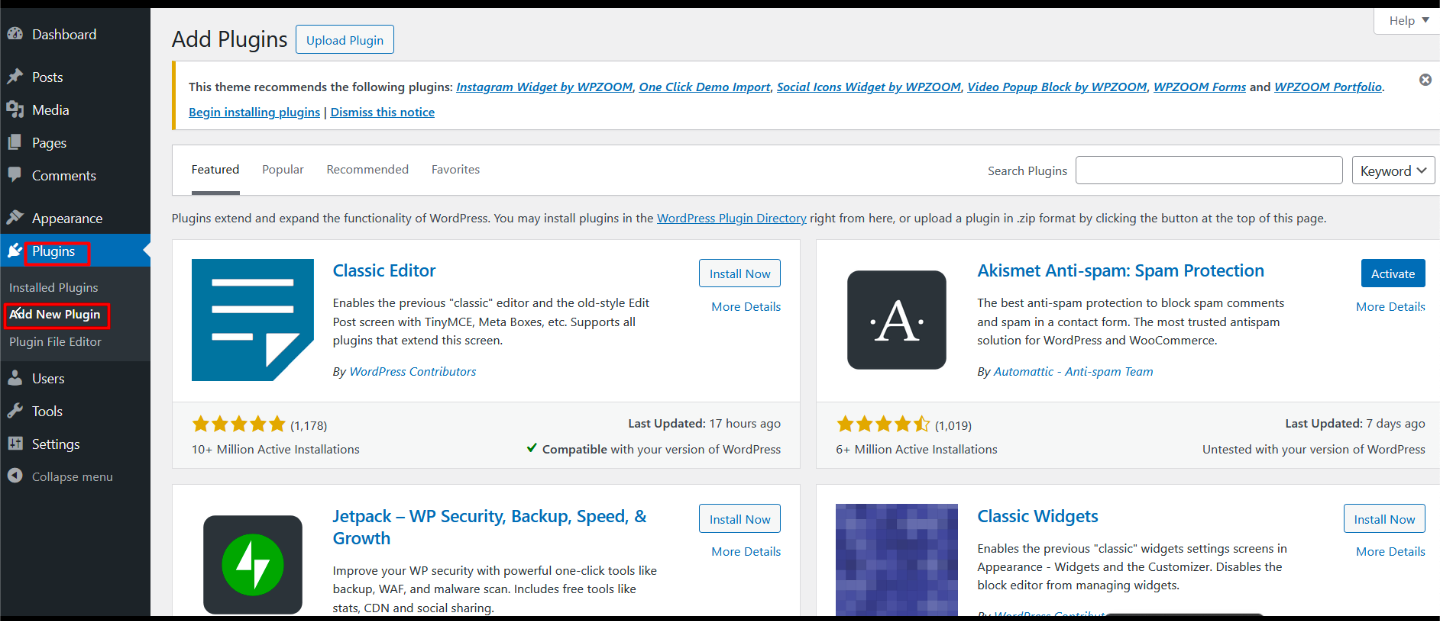1440x621 pixels.
Task: Switch to the Recommended plugins tab
Action: [367, 170]
